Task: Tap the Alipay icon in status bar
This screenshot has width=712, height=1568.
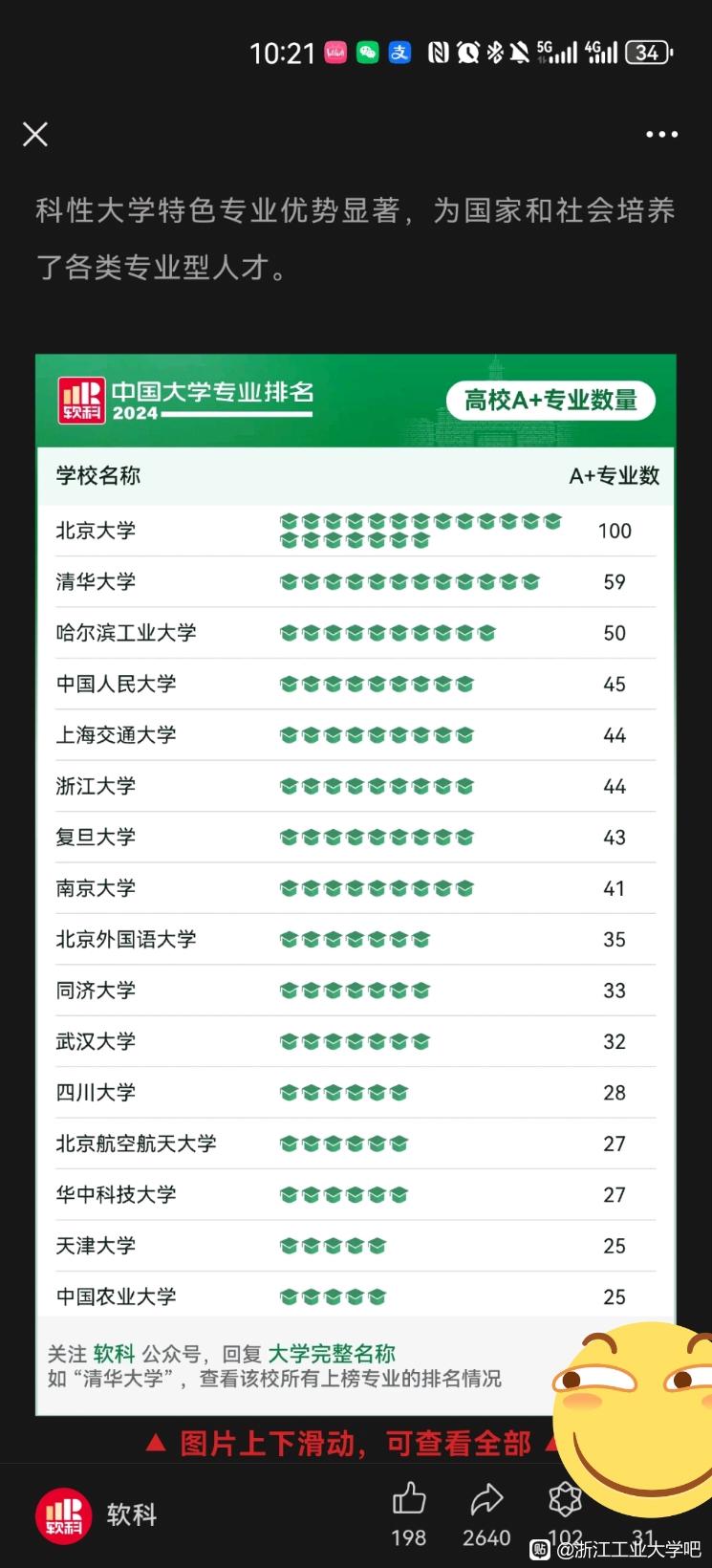Action: tap(399, 53)
